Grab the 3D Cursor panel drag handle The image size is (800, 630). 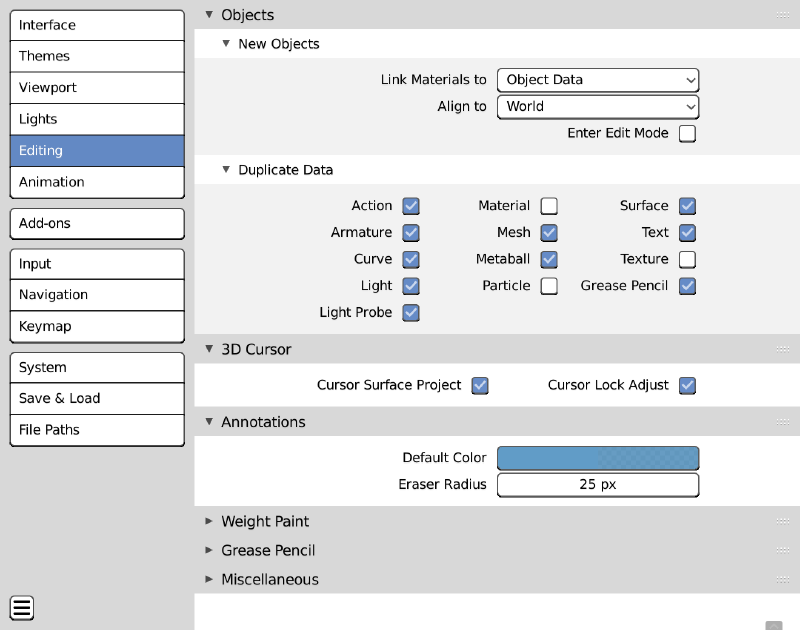[783, 349]
